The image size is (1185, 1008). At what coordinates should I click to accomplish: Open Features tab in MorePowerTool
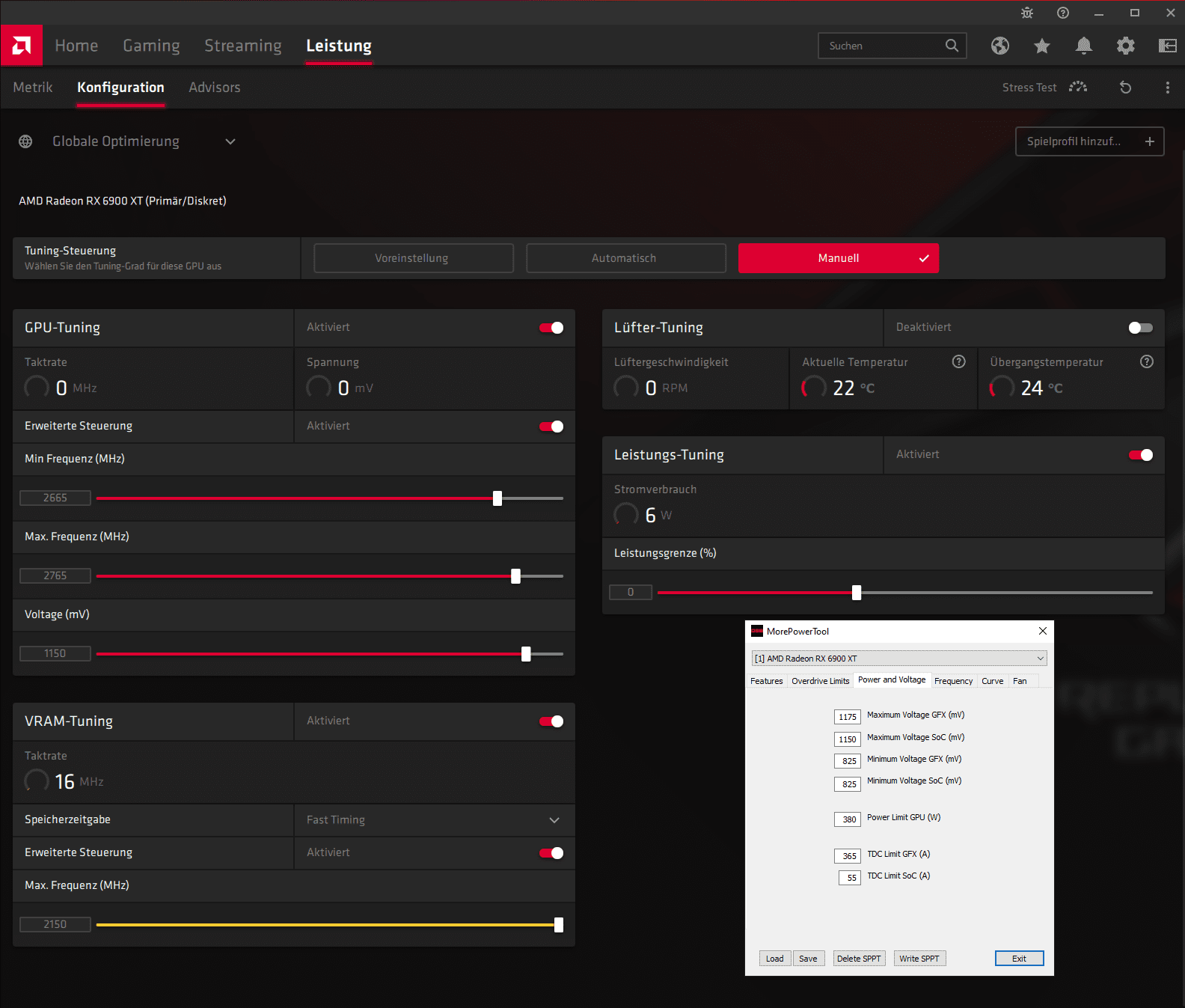pyautogui.click(x=767, y=681)
